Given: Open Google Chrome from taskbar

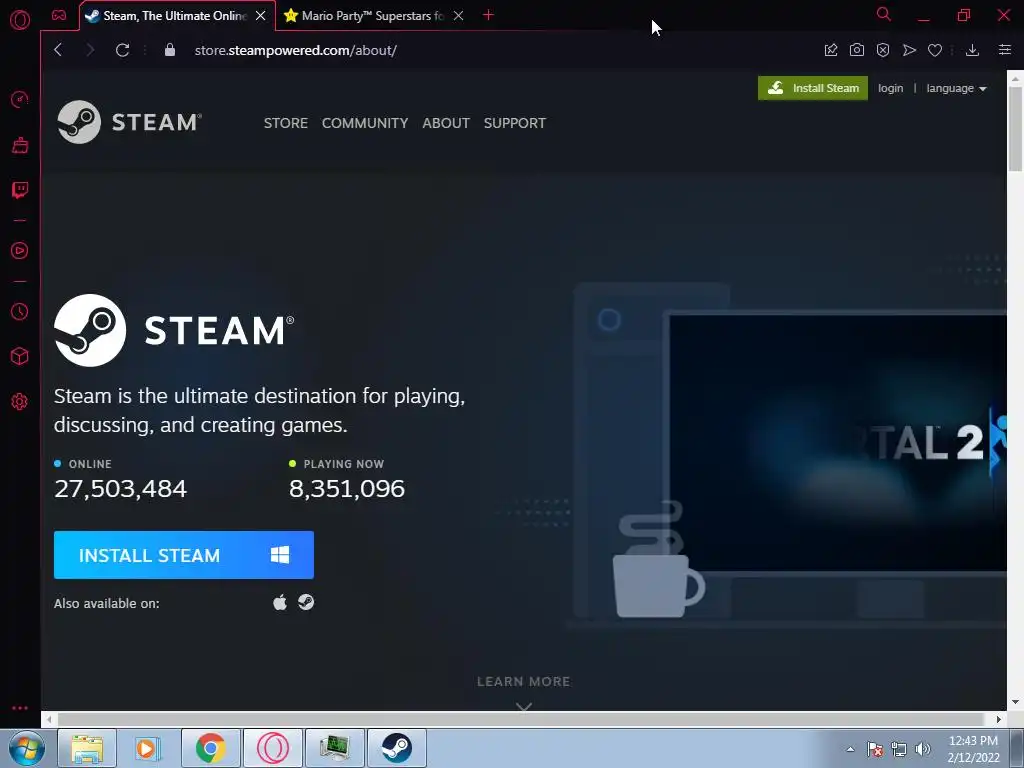Looking at the screenshot, I should tap(210, 748).
